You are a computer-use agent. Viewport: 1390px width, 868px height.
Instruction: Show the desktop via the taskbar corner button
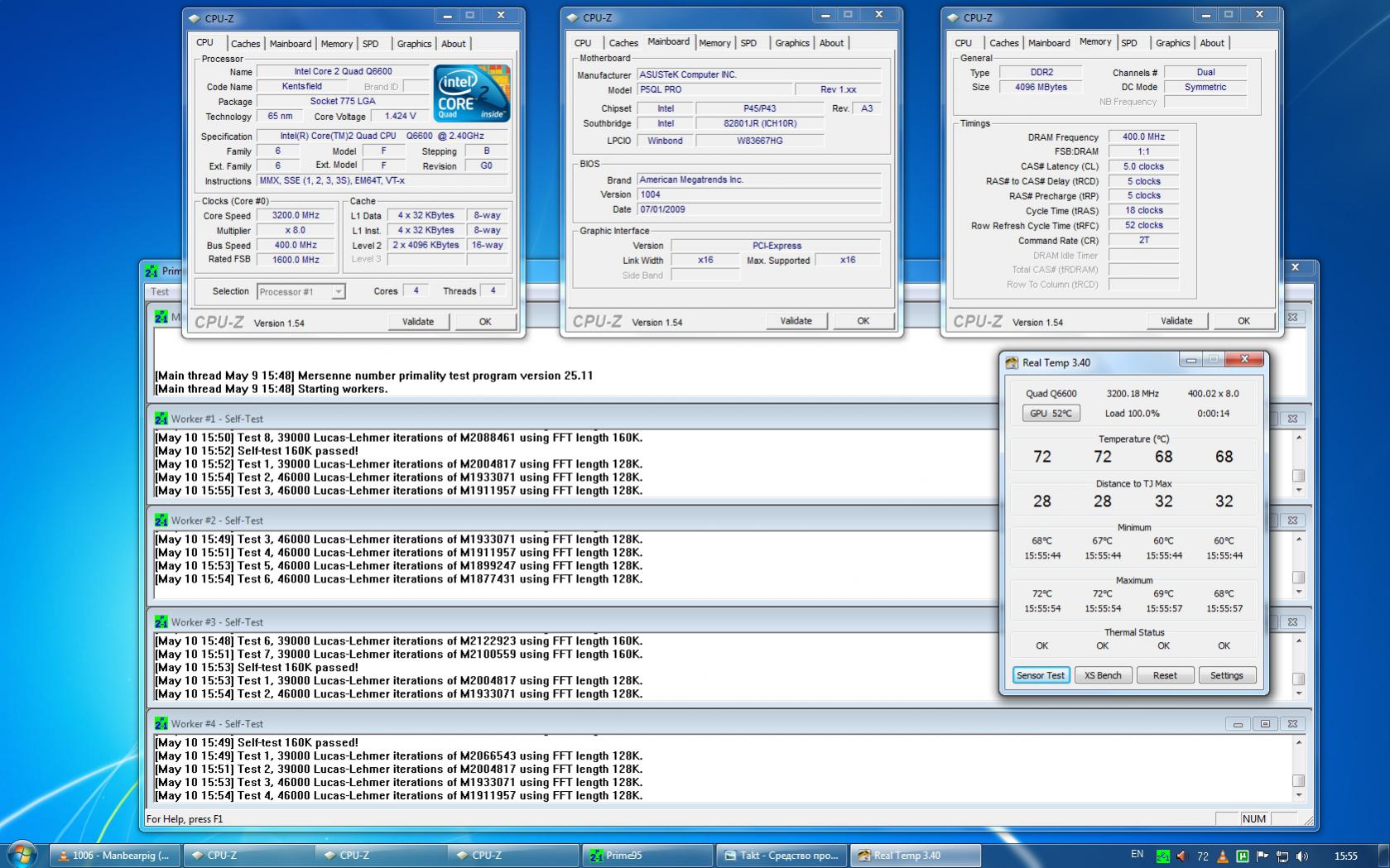click(x=1384, y=855)
